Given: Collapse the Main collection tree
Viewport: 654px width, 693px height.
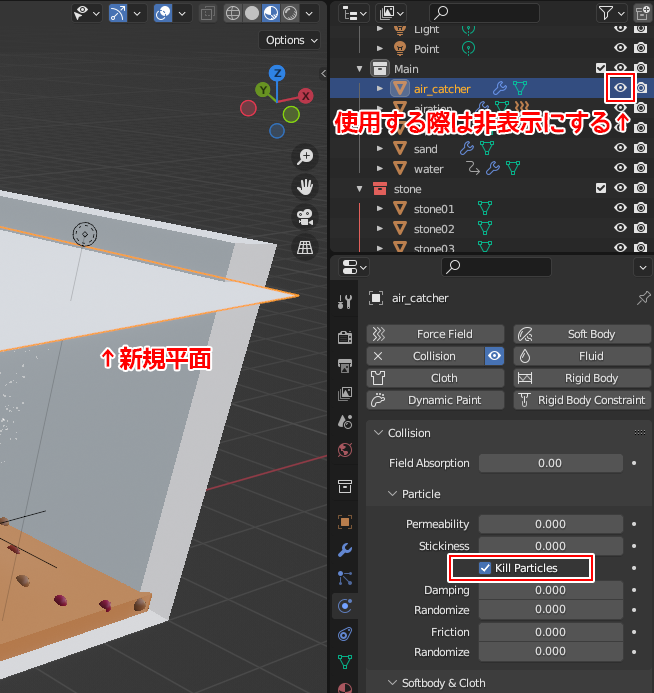Looking at the screenshot, I should pos(360,69).
